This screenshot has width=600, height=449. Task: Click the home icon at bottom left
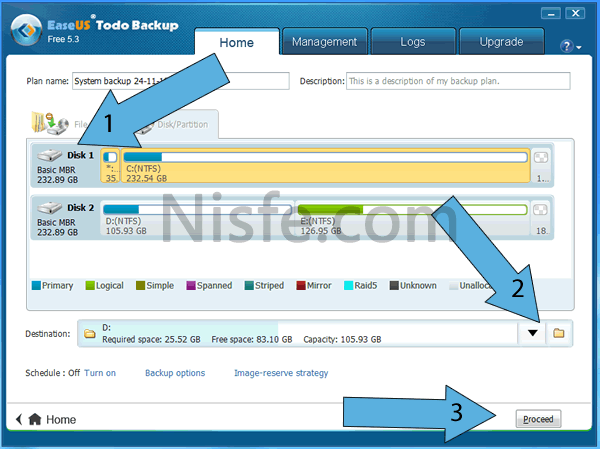pos(35,420)
